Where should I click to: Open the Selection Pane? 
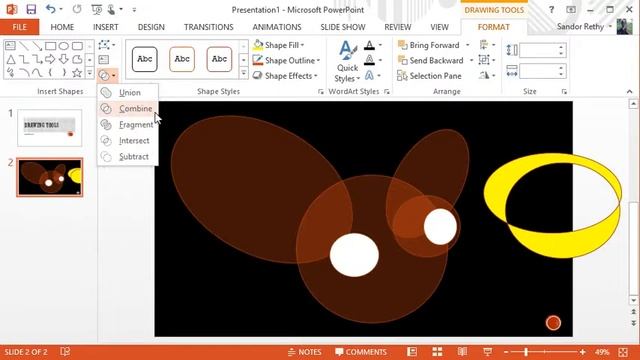tap(429, 76)
